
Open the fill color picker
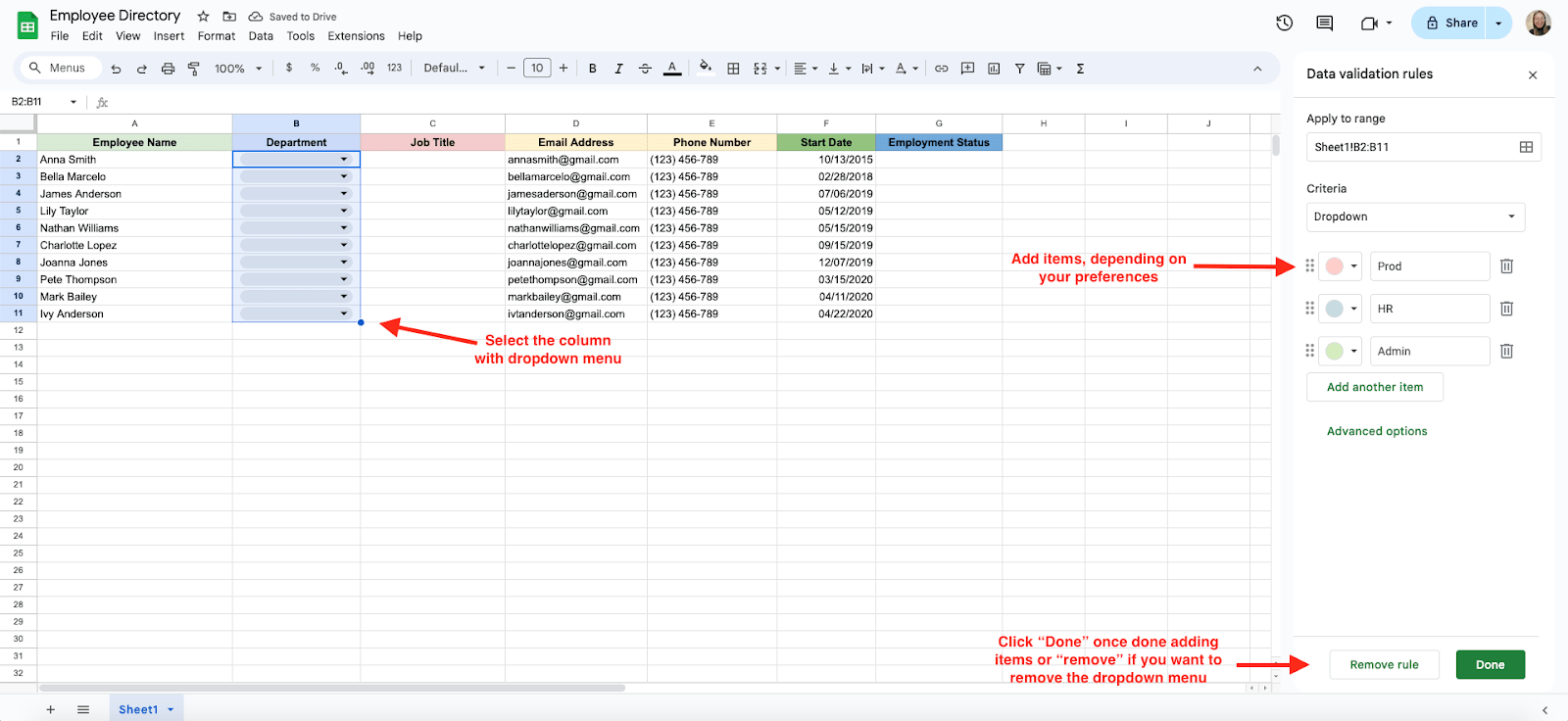click(x=705, y=68)
